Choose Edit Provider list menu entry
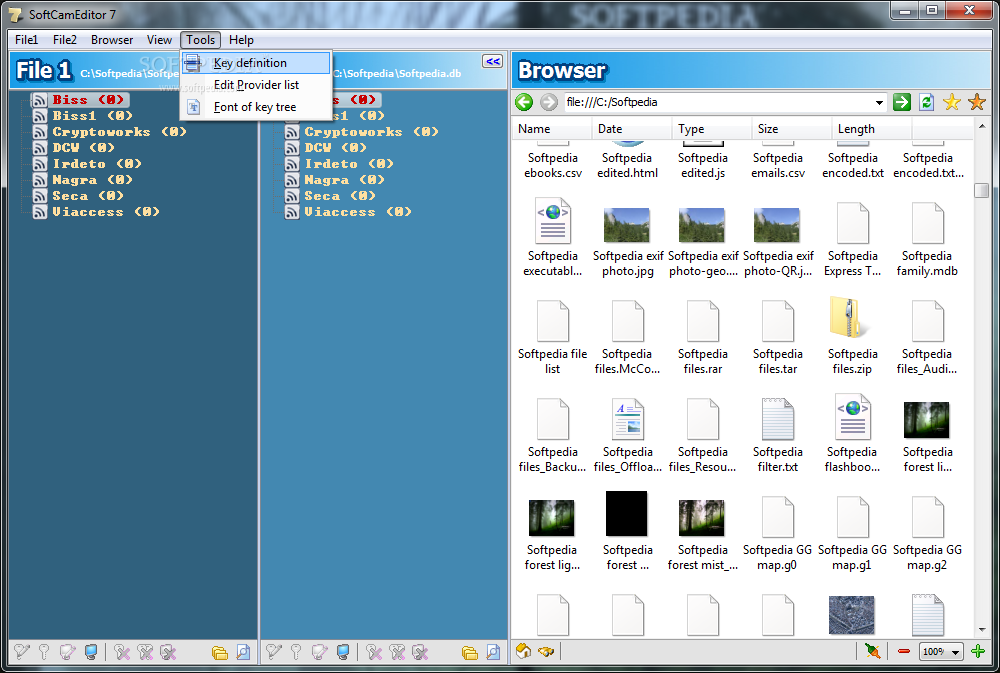This screenshot has height=673, width=1000. [x=256, y=85]
